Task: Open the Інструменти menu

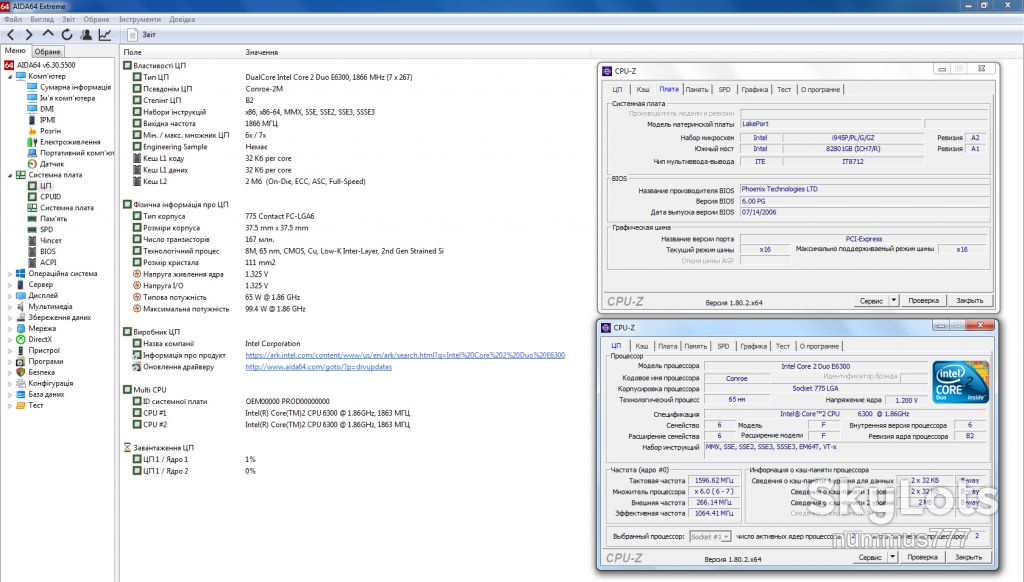Action: (140, 19)
